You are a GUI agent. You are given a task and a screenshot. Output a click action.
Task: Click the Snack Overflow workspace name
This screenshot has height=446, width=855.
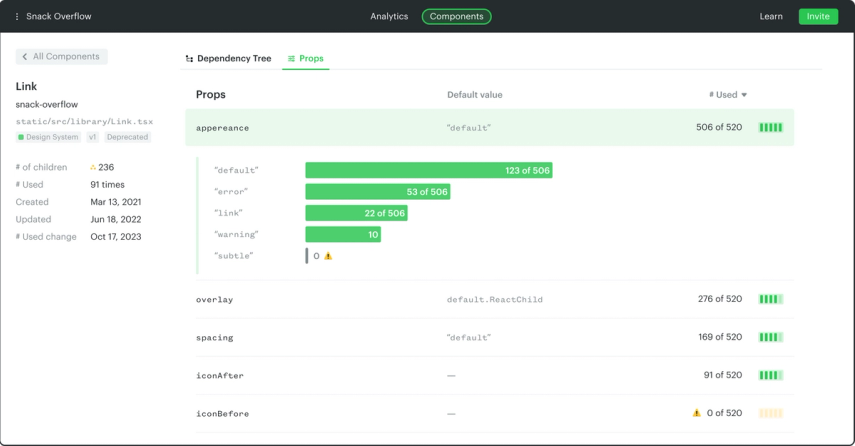coord(59,16)
